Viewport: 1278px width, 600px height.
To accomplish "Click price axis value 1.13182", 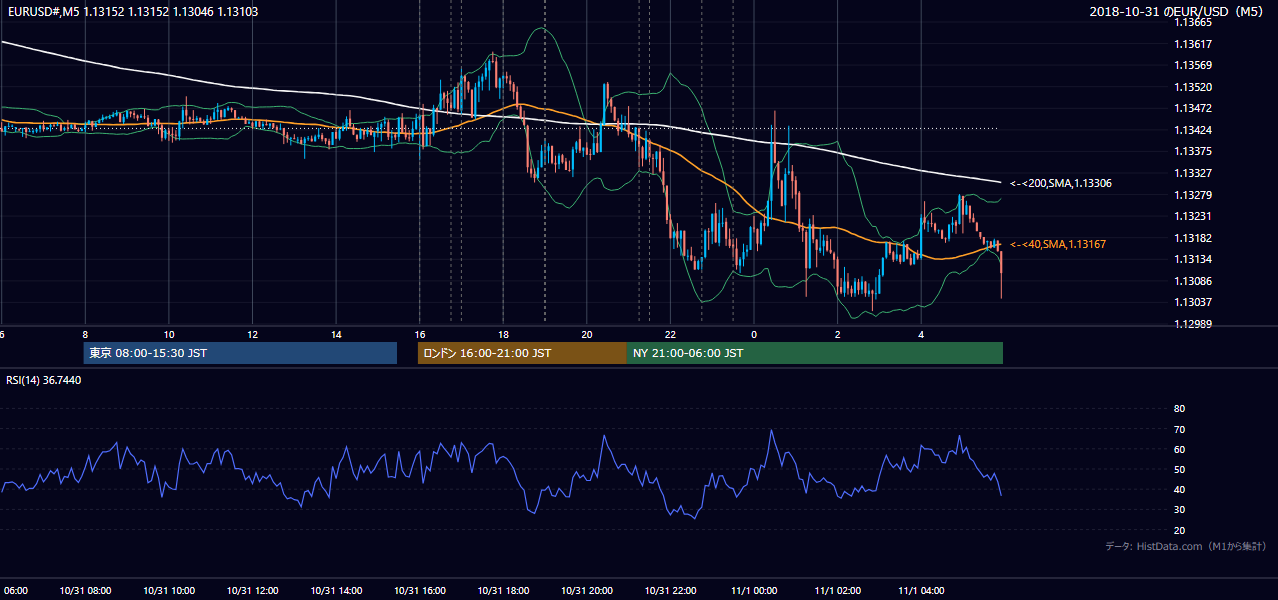I will point(1195,238).
